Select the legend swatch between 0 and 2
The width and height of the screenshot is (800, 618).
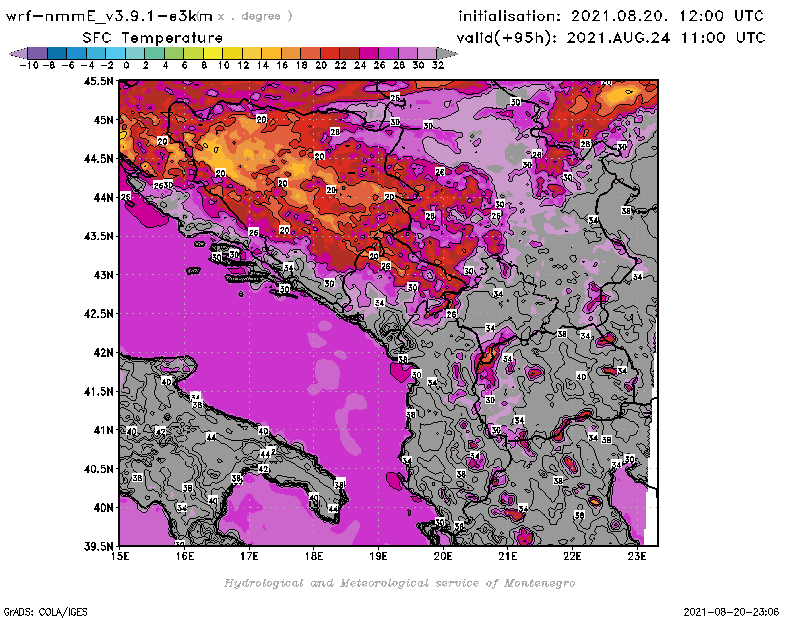click(x=135, y=54)
